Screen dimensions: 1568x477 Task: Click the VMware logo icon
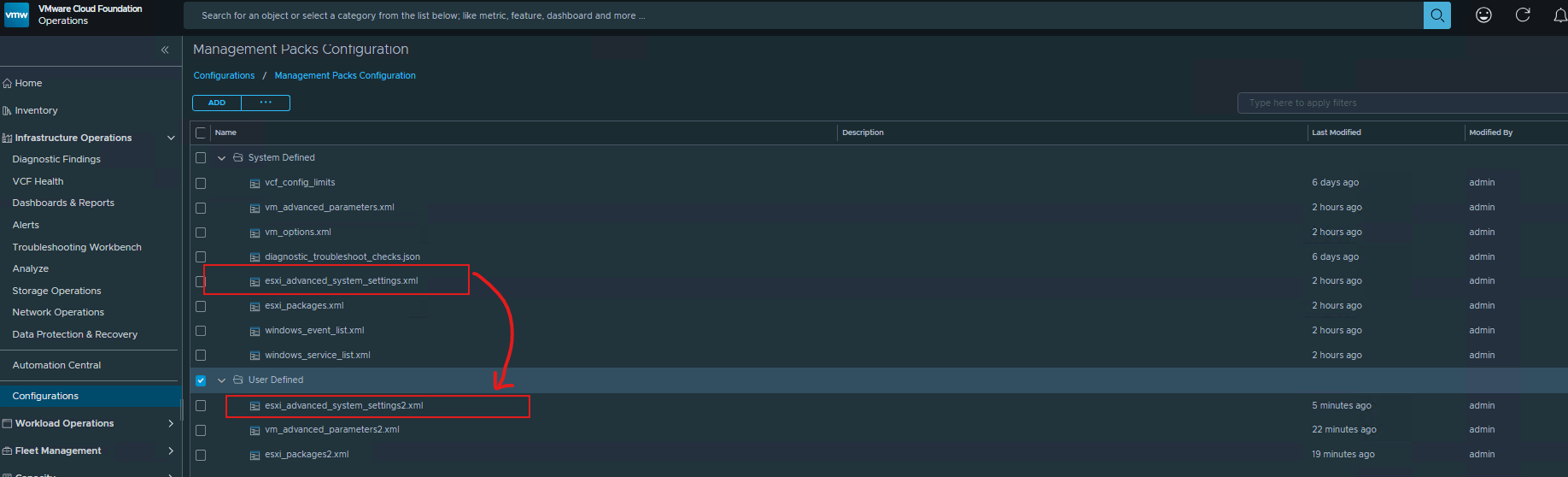[16, 15]
